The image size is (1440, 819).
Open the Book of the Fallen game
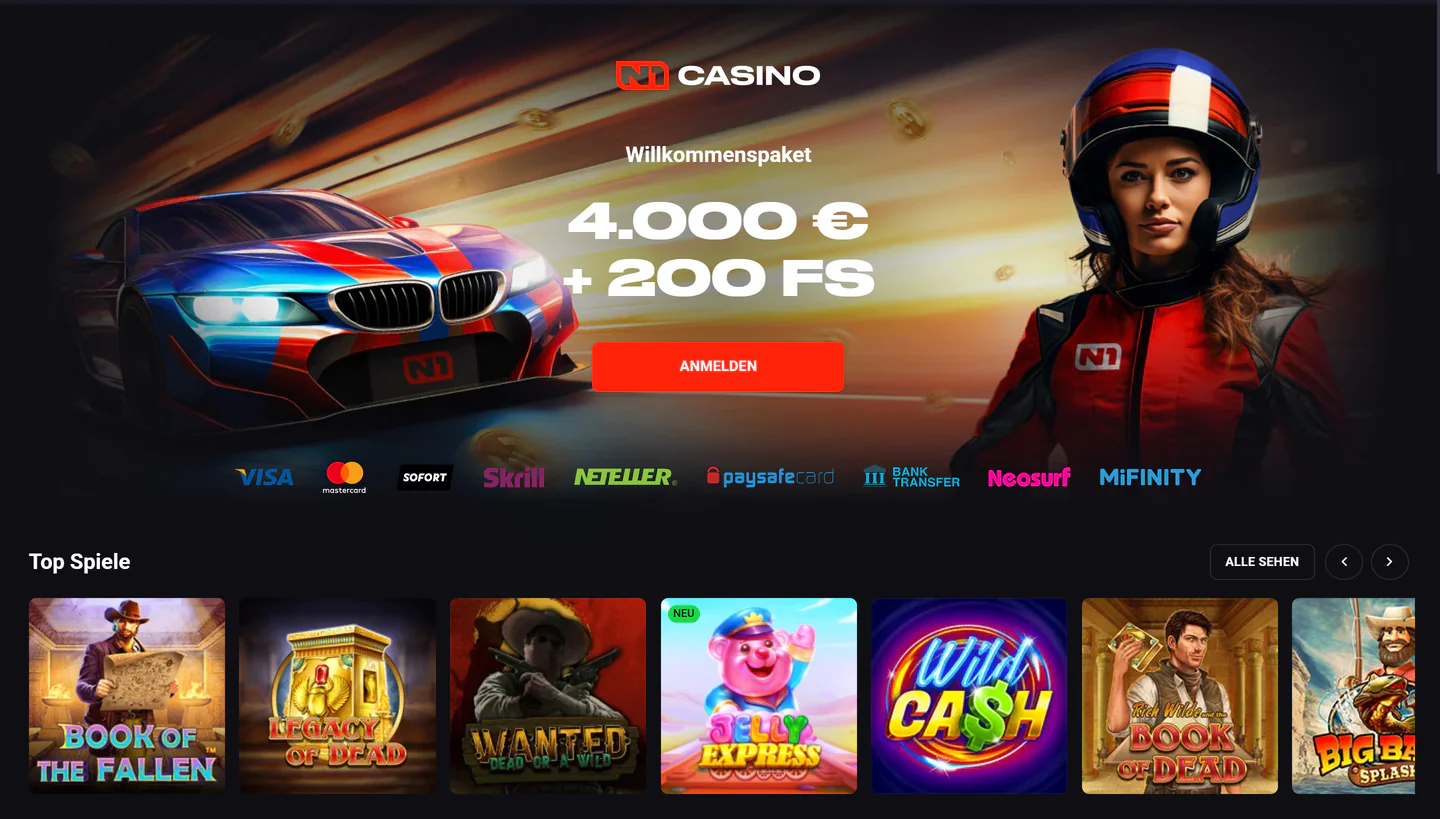127,696
